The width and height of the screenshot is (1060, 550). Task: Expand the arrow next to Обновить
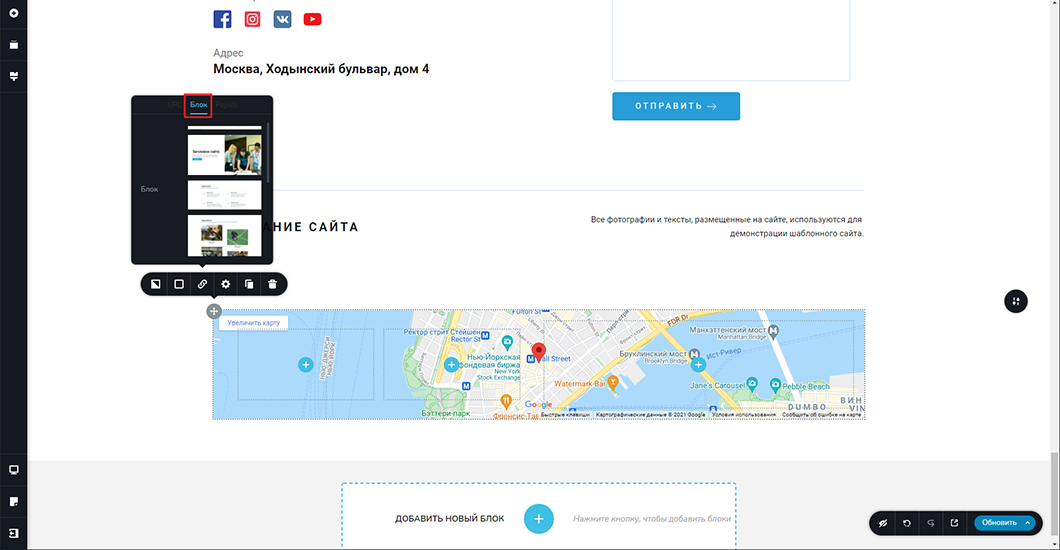click(x=1028, y=523)
